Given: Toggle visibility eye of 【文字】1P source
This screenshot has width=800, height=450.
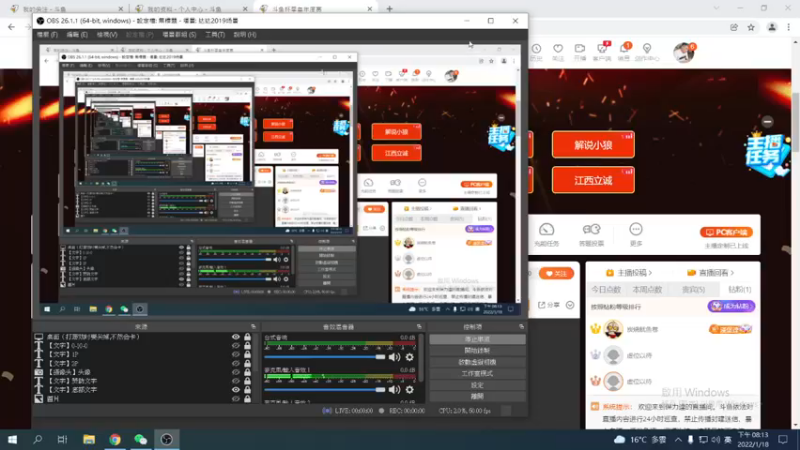Looking at the screenshot, I should point(236,354).
